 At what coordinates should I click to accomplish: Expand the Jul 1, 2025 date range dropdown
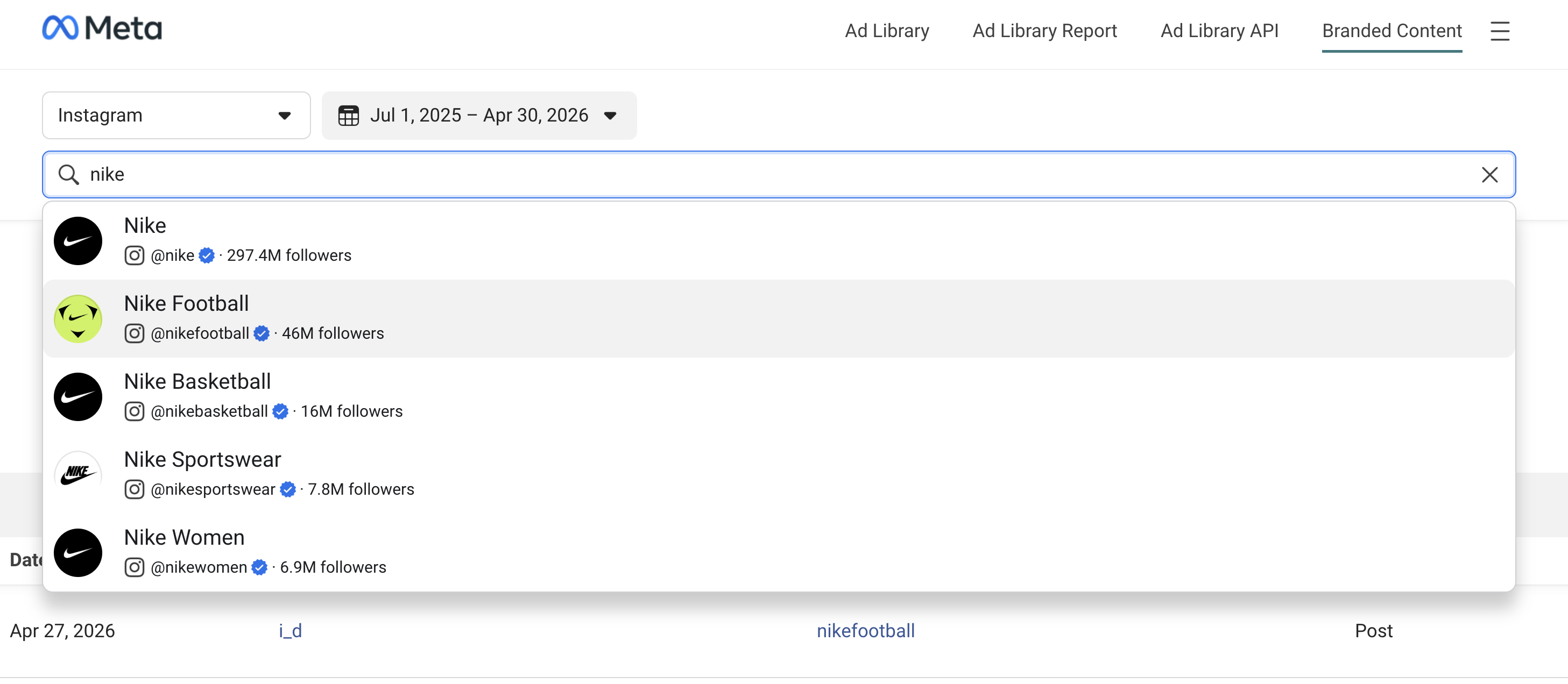click(x=479, y=116)
